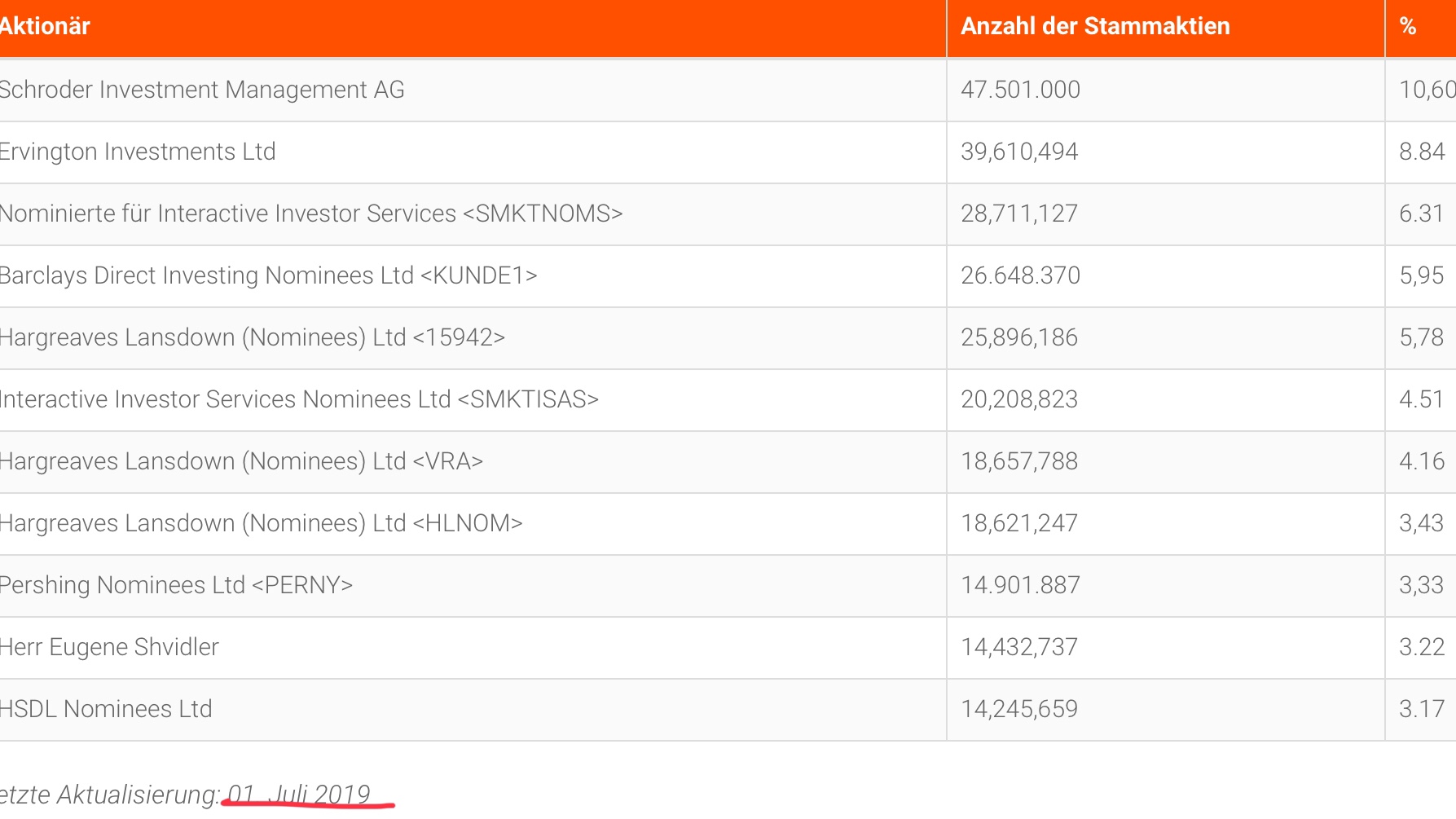Click the share count 47.501.000
Screen dimensions: 1456x819
pos(1020,90)
